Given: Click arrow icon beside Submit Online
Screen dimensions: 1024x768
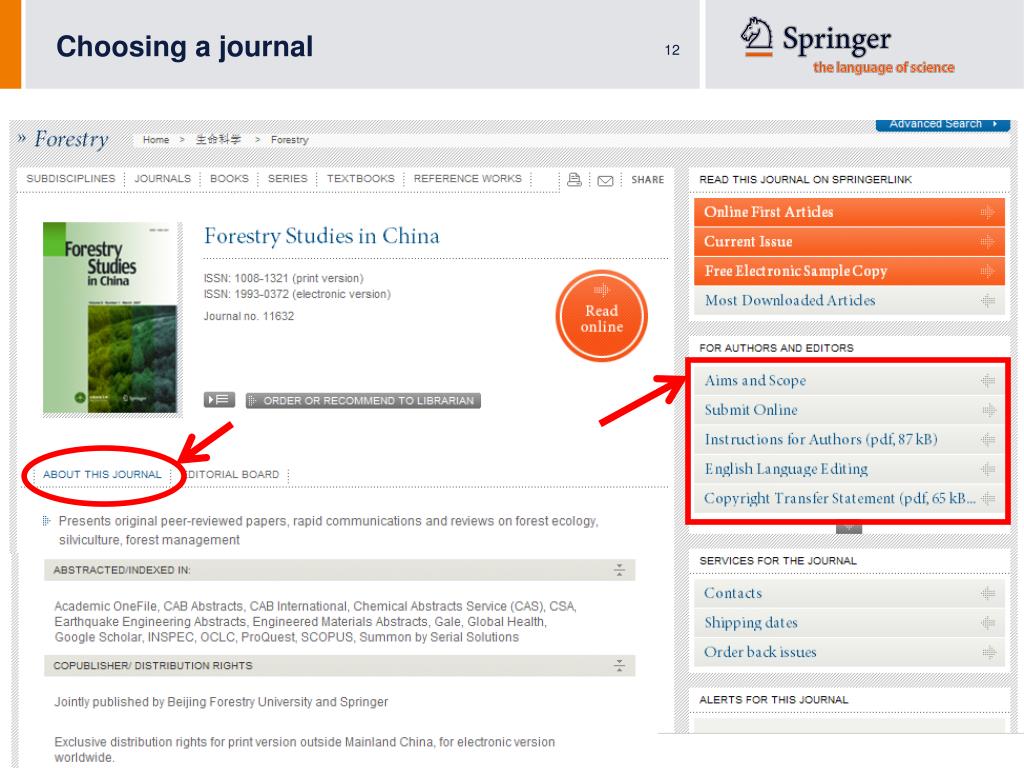Looking at the screenshot, I should point(987,410).
